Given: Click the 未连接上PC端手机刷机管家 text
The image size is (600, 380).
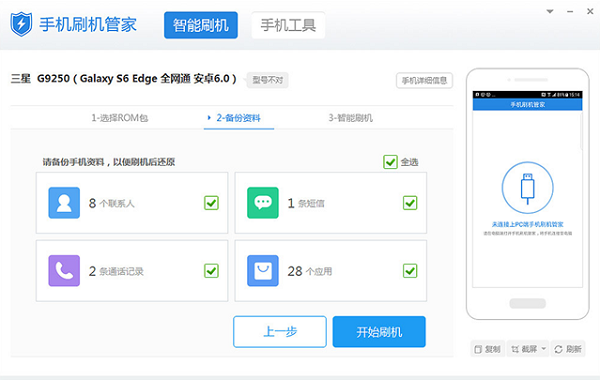Looking at the screenshot, I should point(527,224).
